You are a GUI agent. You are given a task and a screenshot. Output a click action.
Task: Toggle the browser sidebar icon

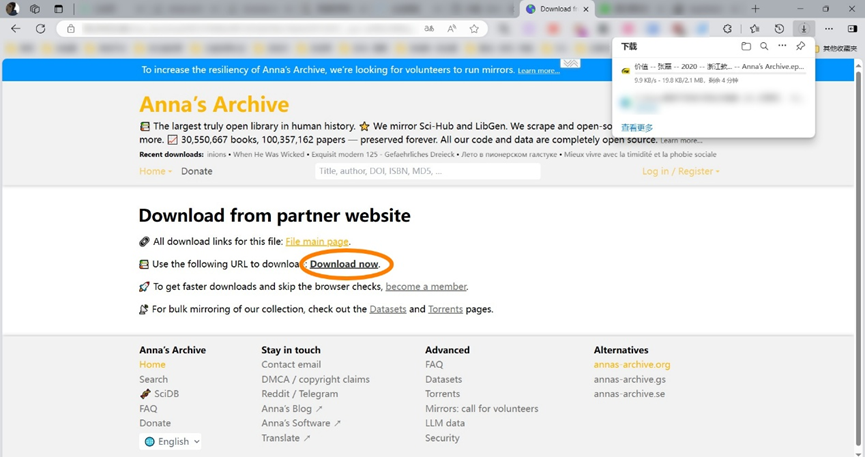(852, 29)
